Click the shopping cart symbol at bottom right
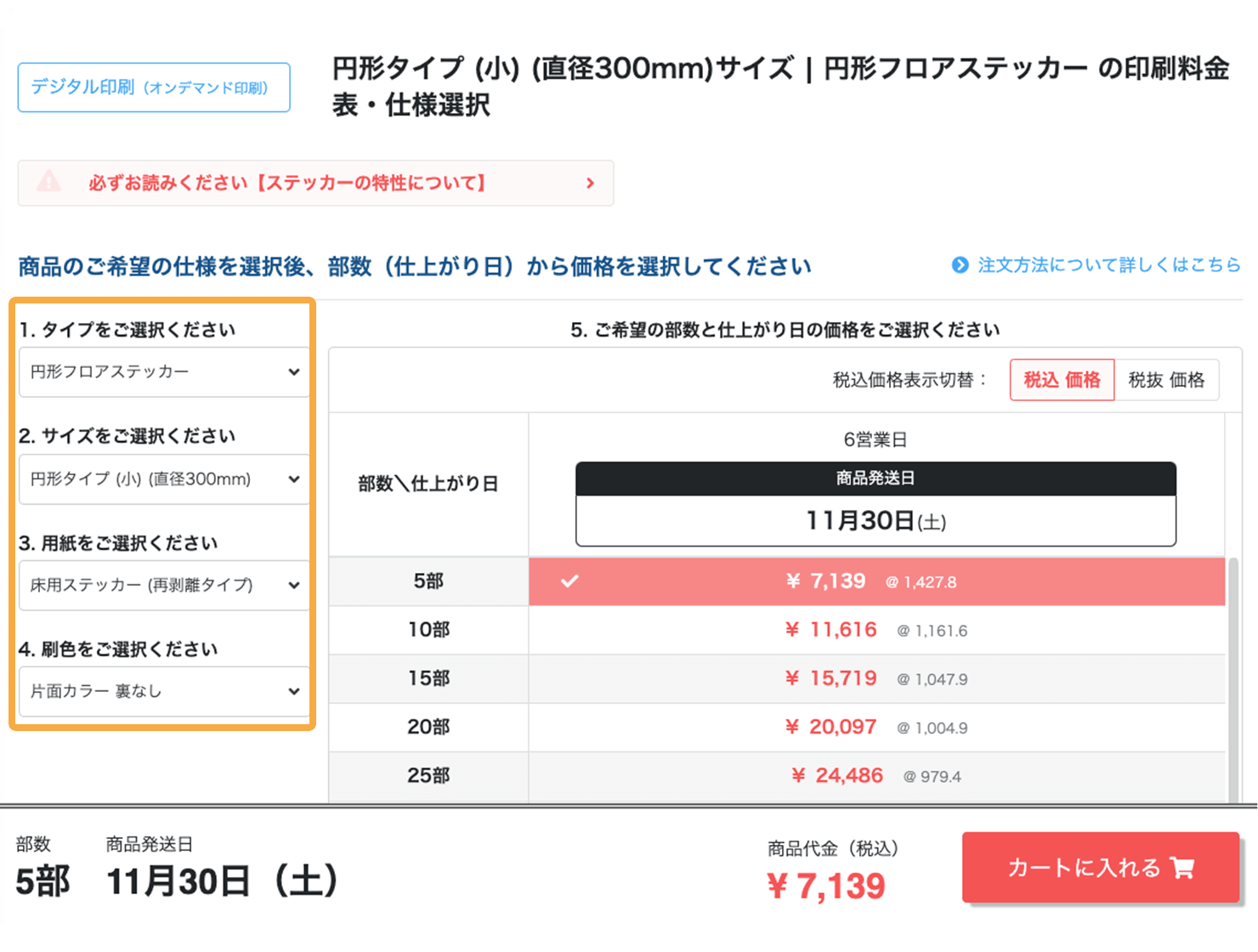This screenshot has width=1258, height=952. 1183,868
